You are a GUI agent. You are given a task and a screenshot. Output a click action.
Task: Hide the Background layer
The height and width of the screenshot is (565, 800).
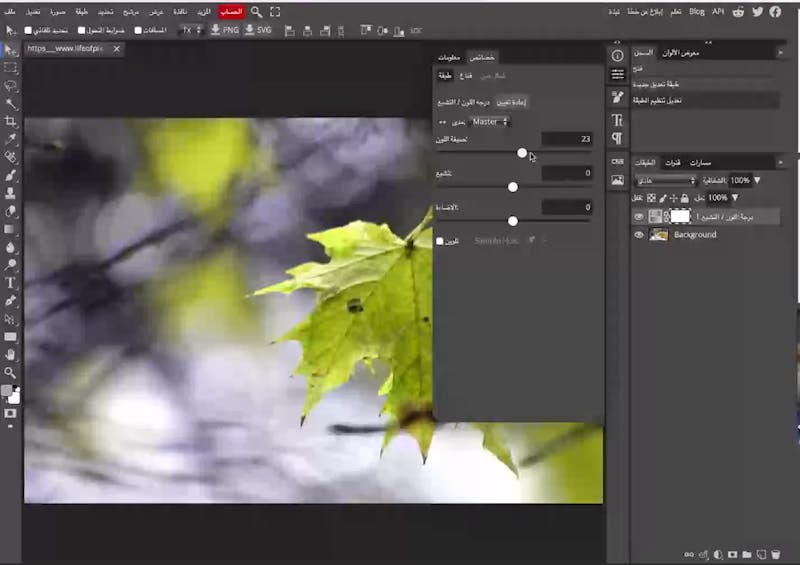[639, 235]
